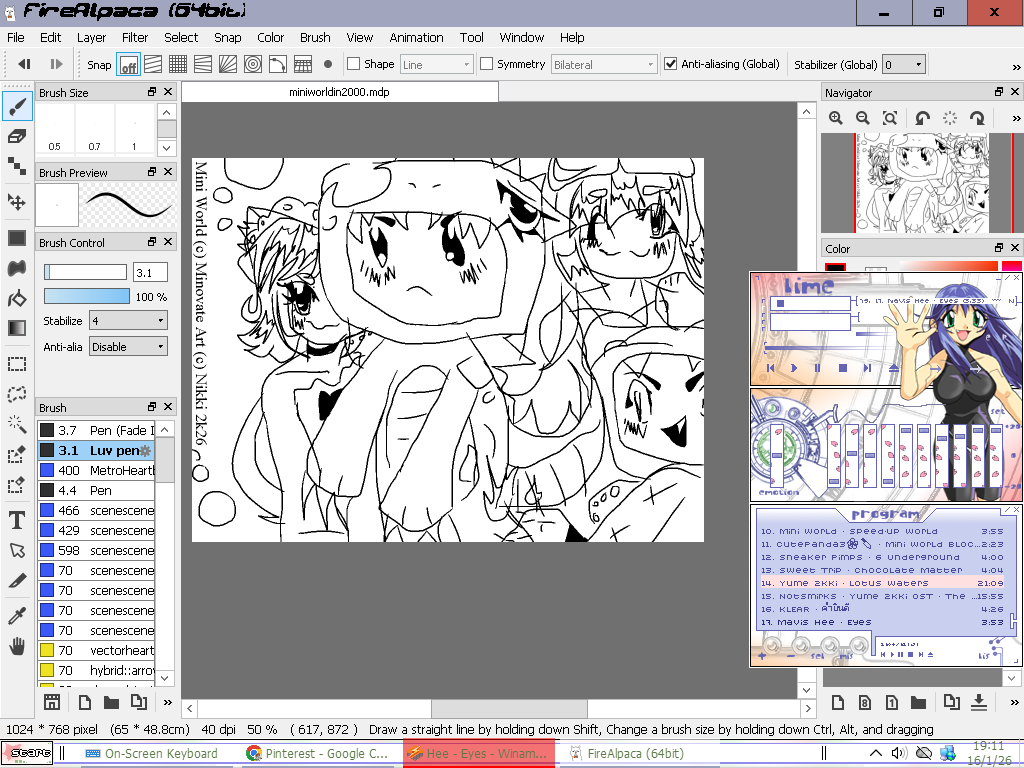The height and width of the screenshot is (768, 1024).
Task: Pick the Bucket fill tool
Action: pos(17,299)
